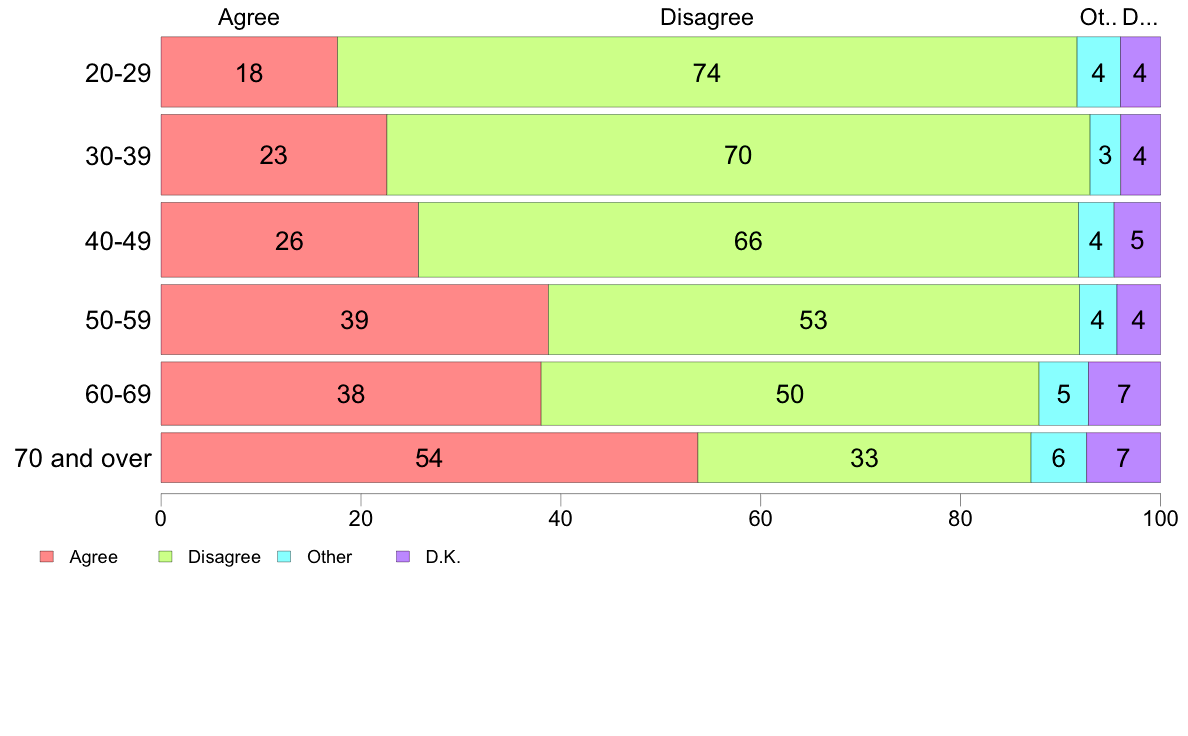Select the 74 Disagree bar for 20-29

pos(707,72)
